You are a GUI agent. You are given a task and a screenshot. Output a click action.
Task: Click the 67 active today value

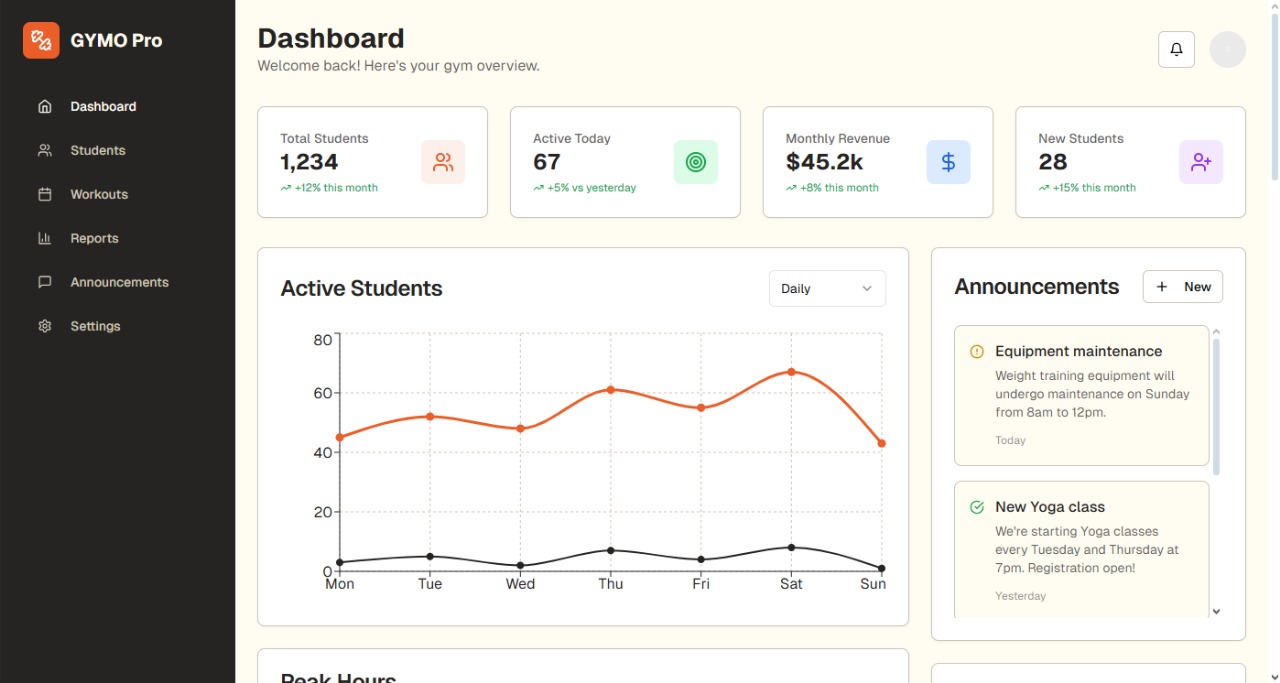click(x=547, y=162)
